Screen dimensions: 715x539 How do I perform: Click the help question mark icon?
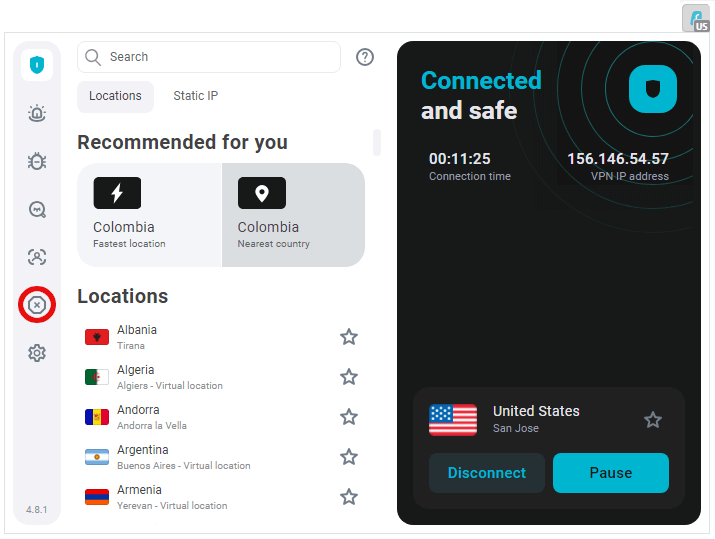tap(365, 57)
